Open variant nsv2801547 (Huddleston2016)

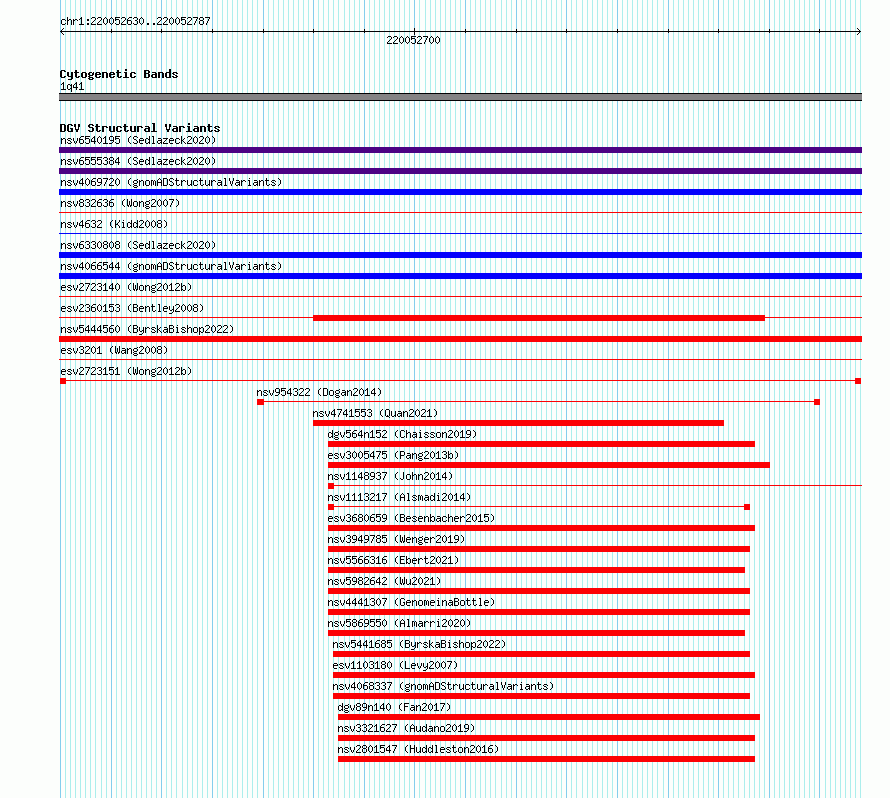418,749
